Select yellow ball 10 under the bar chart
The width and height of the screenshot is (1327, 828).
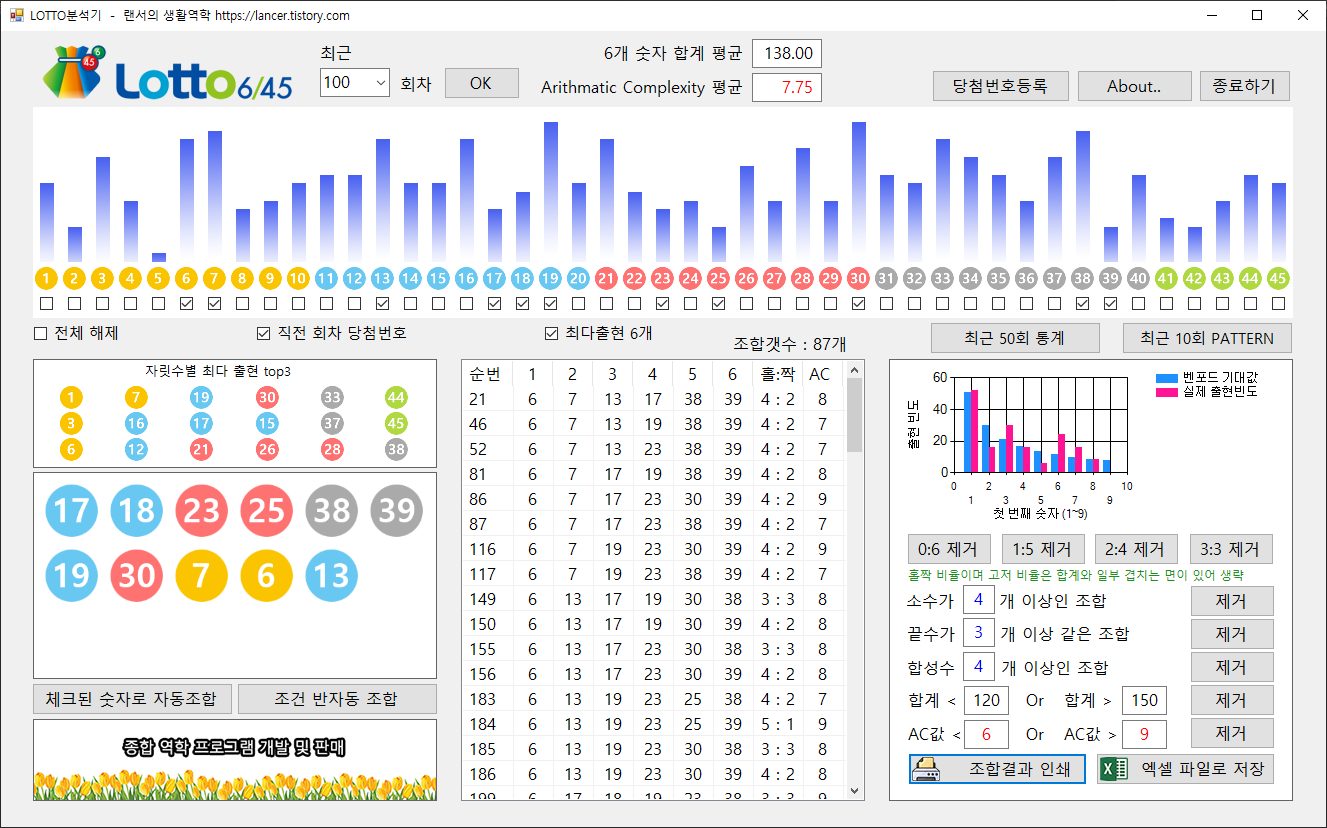coord(298,279)
